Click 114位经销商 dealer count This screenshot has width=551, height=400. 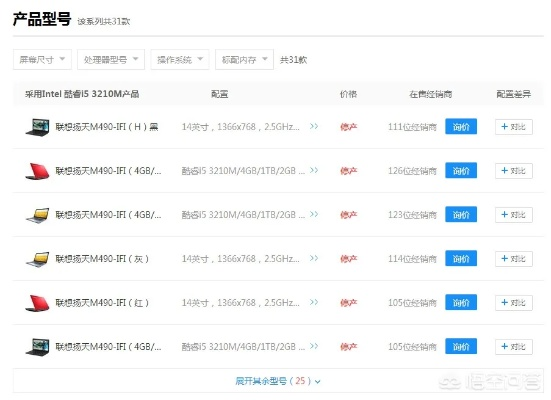pos(413,259)
